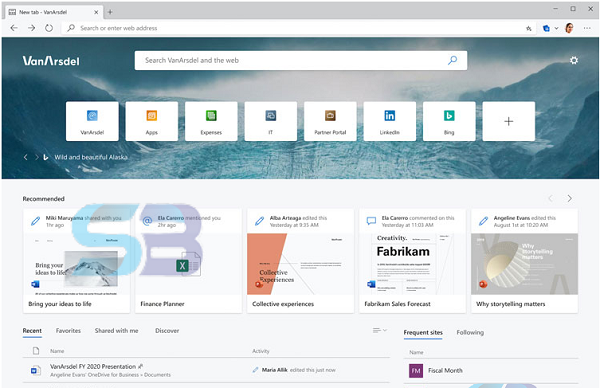This screenshot has height=388, width=600.
Task: Open the Bing quick link tile
Action: (x=449, y=121)
